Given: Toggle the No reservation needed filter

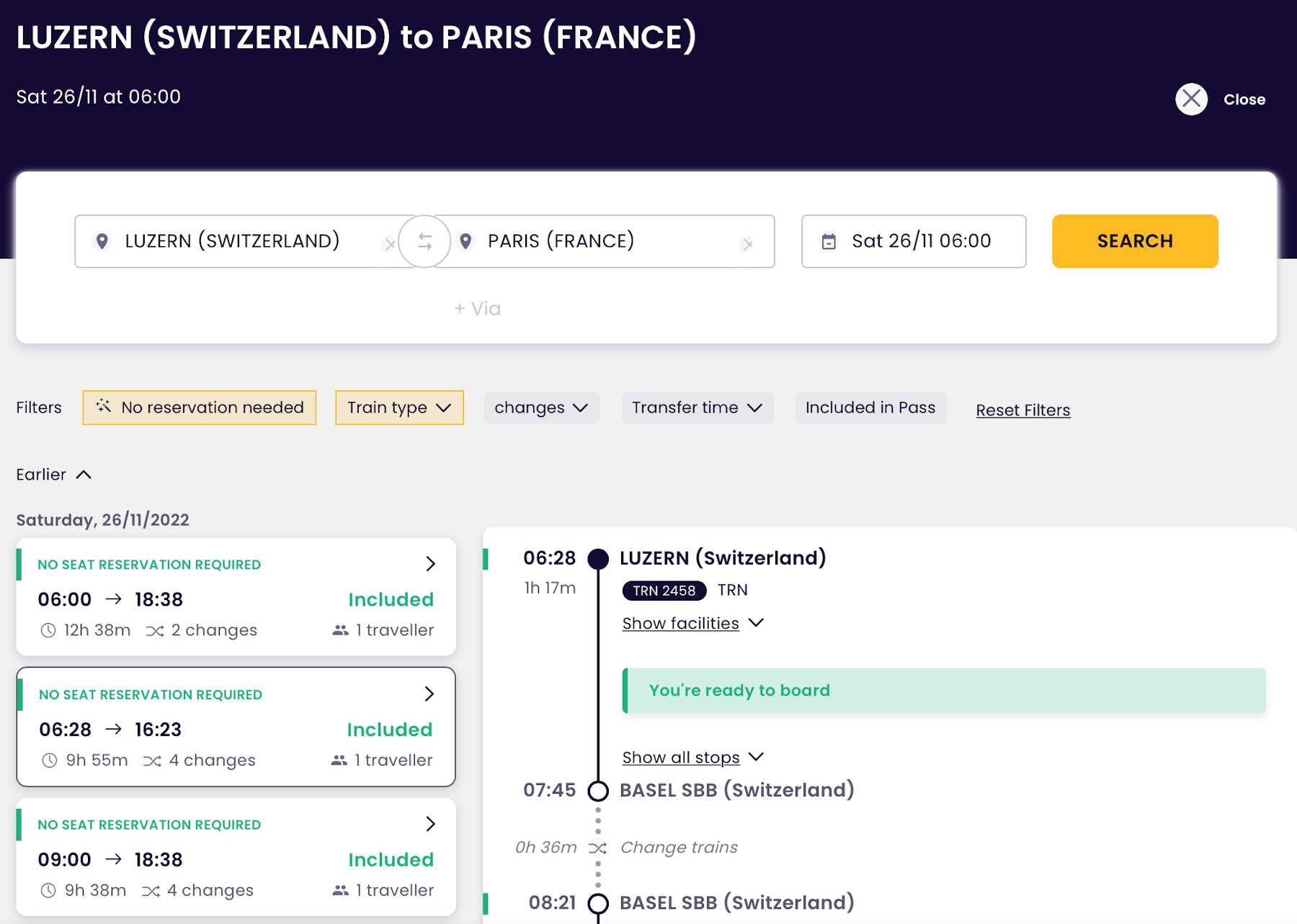Looking at the screenshot, I should 200,408.
